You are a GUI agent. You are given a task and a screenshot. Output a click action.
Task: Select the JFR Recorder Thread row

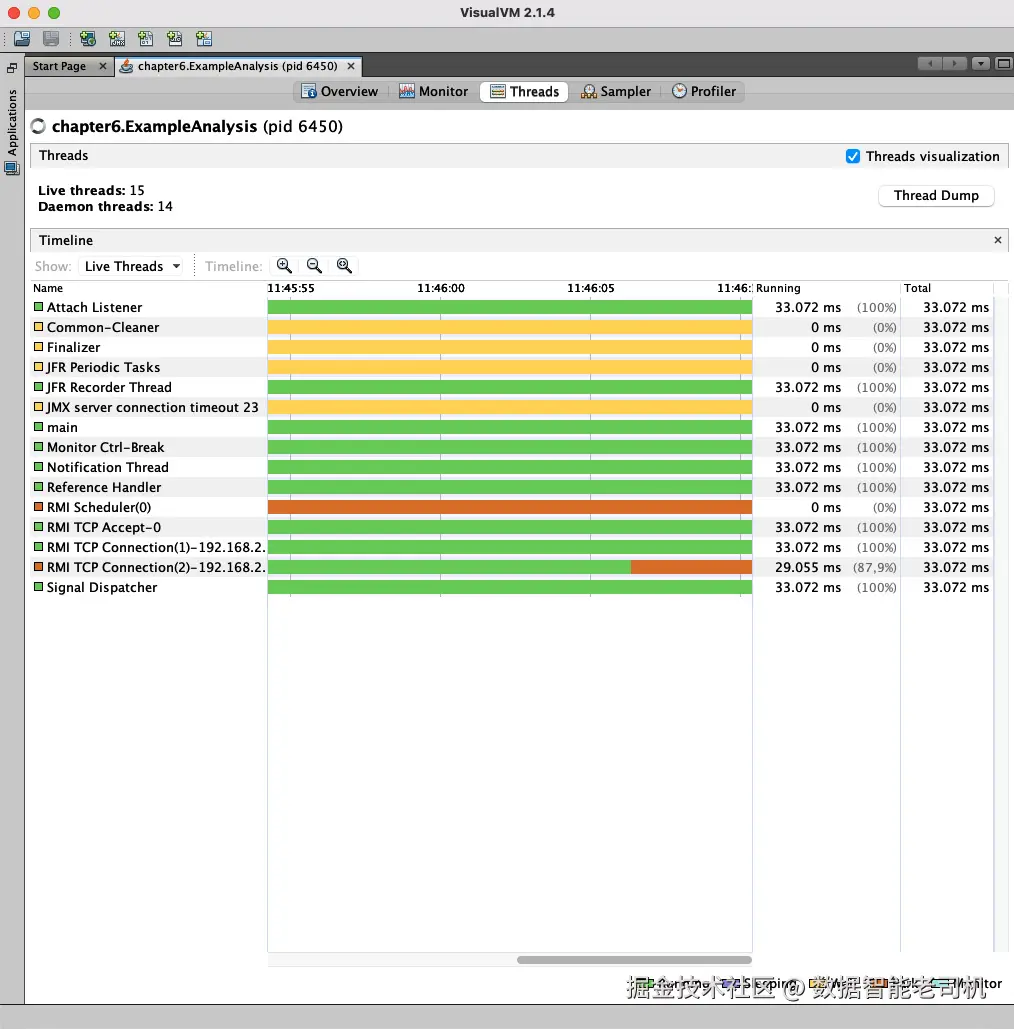pos(512,387)
